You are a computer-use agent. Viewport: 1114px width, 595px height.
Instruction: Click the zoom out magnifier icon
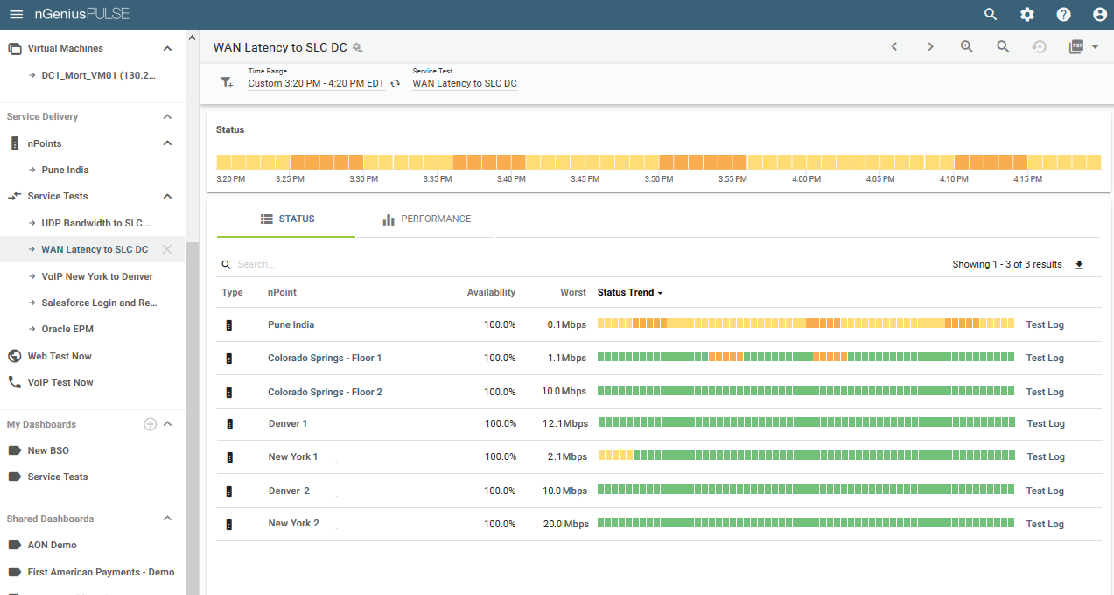pyautogui.click(x=1002, y=47)
